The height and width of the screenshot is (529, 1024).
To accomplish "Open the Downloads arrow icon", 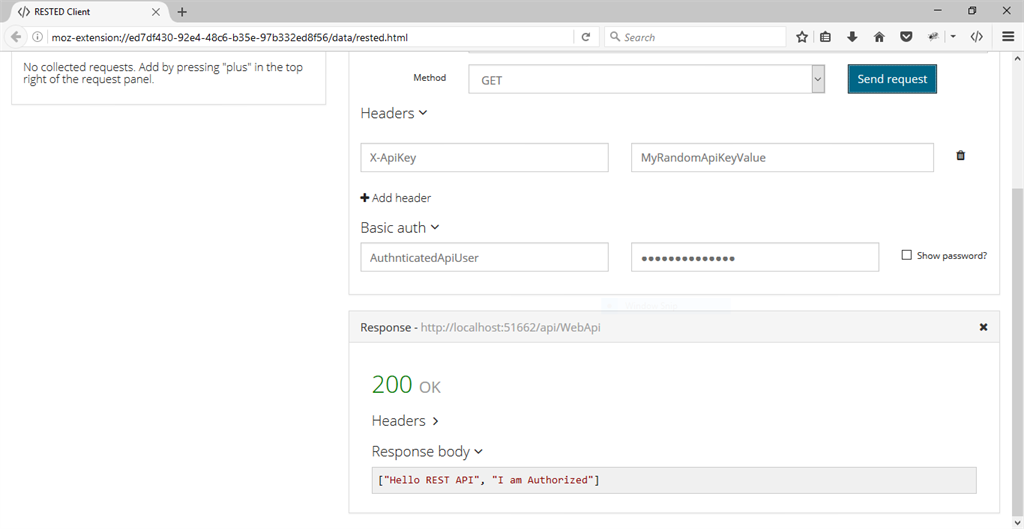I will pos(852,37).
